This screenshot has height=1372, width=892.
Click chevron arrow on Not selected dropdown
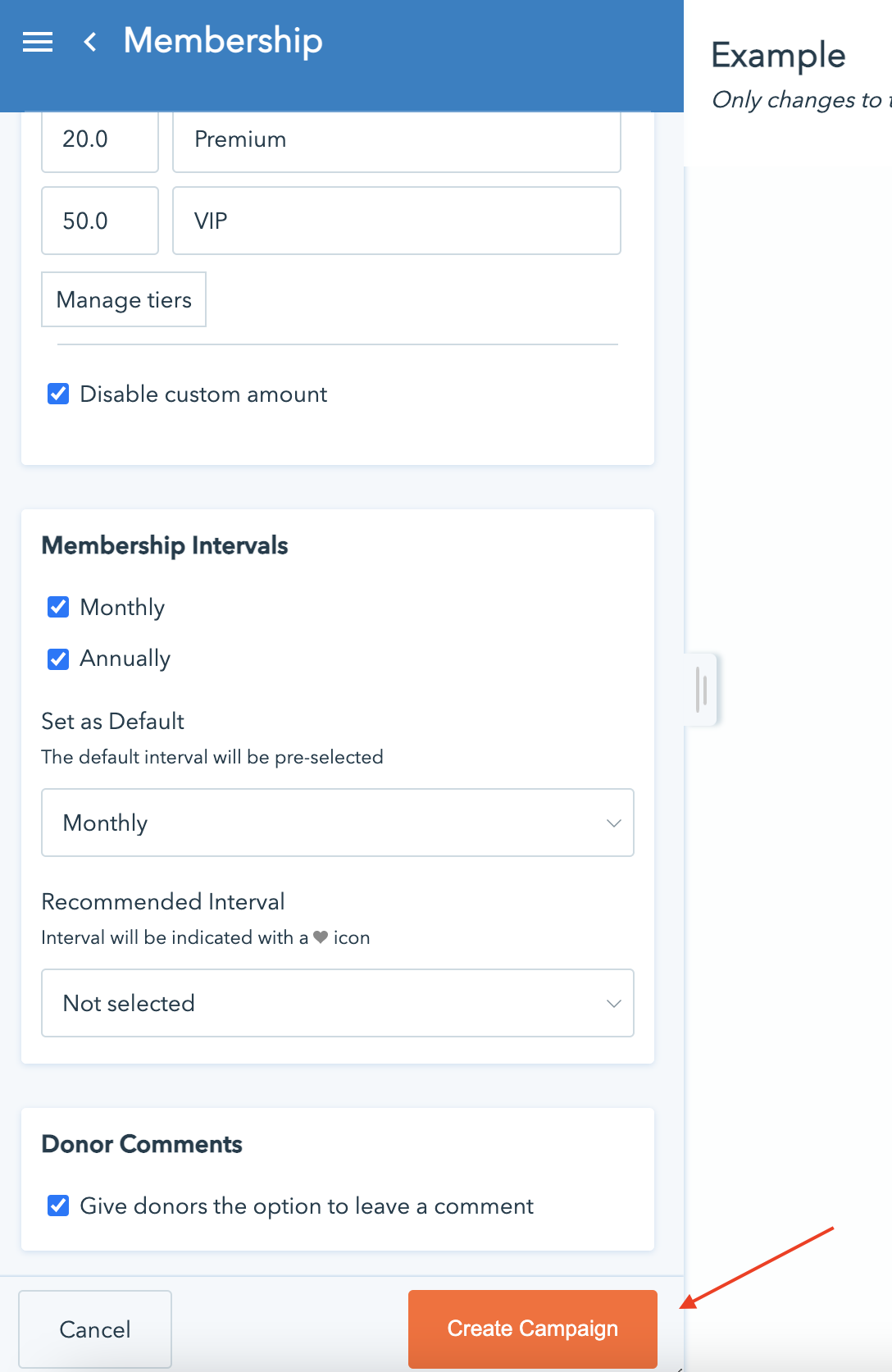point(613,1003)
